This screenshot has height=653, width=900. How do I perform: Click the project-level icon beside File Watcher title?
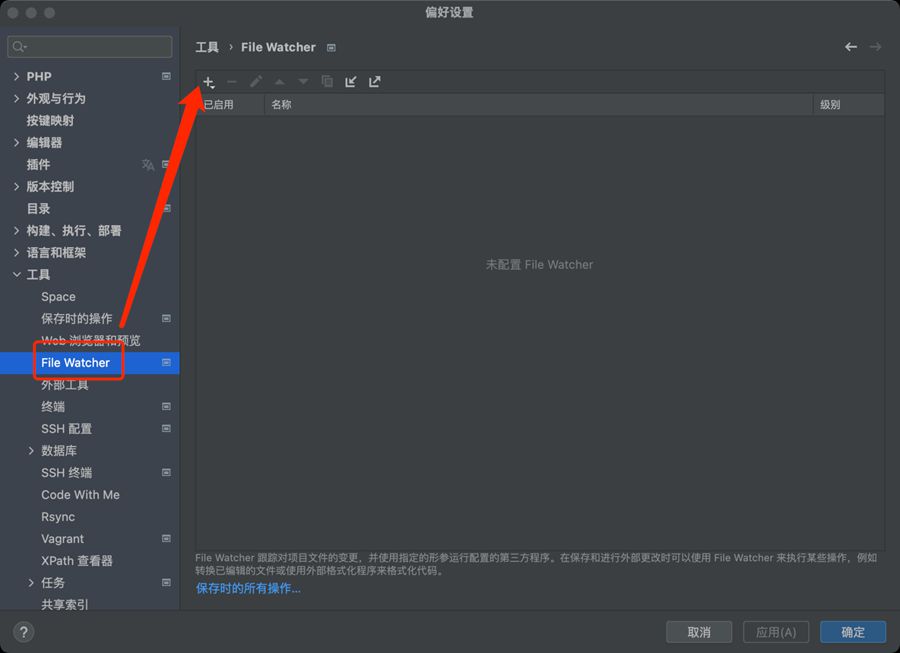[x=332, y=48]
